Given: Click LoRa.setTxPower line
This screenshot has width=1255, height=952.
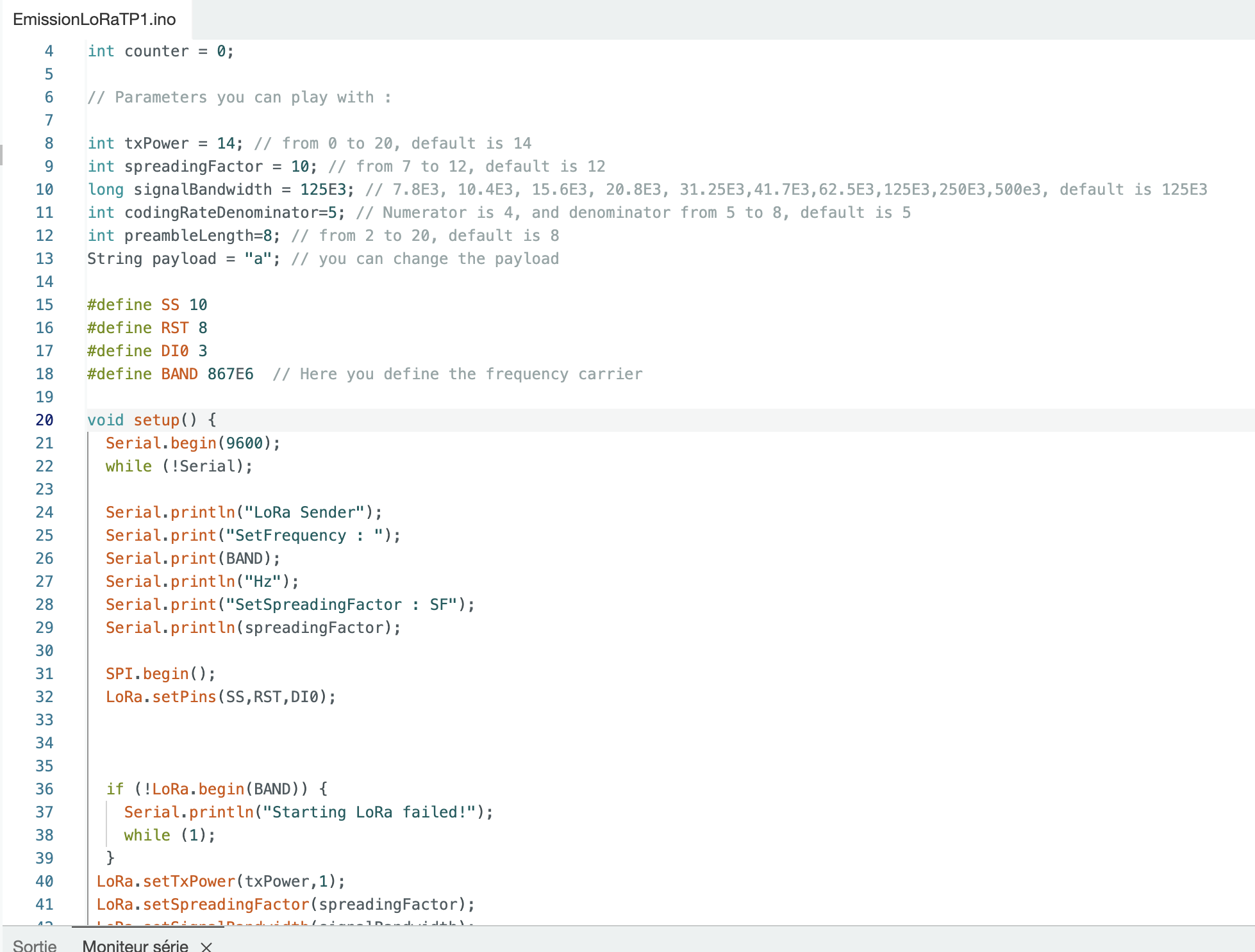Looking at the screenshot, I should pos(220,882).
